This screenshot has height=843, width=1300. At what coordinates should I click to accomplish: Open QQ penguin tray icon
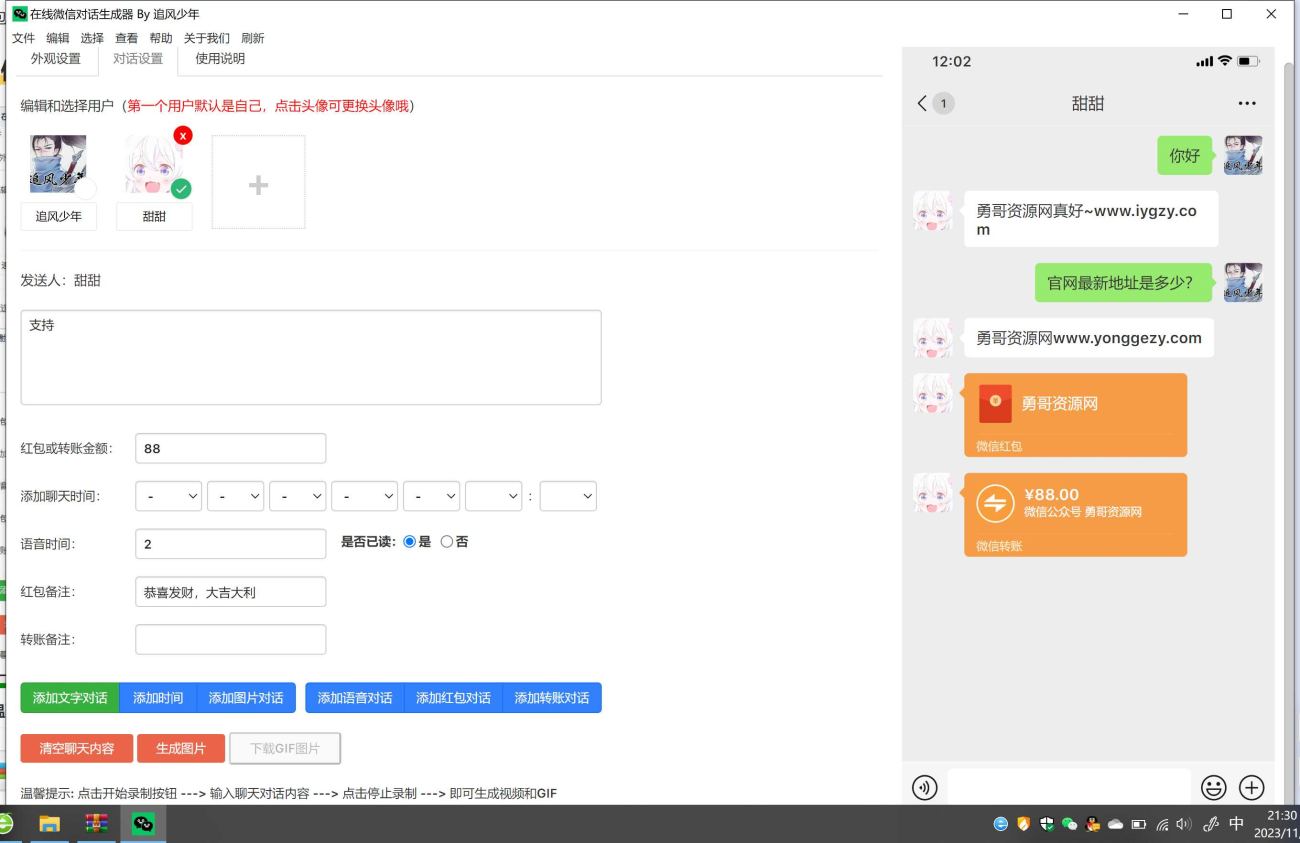pos(1092,824)
